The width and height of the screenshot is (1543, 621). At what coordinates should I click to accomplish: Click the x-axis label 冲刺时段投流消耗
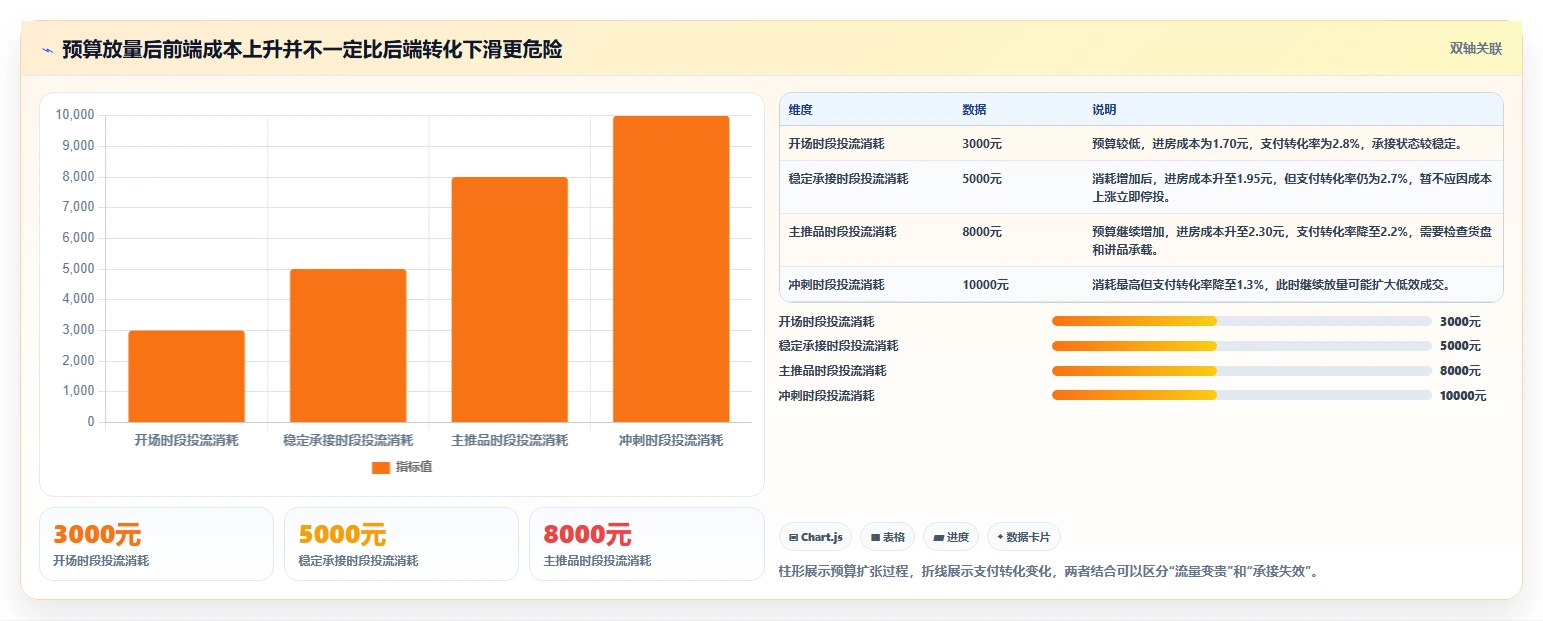tap(671, 440)
